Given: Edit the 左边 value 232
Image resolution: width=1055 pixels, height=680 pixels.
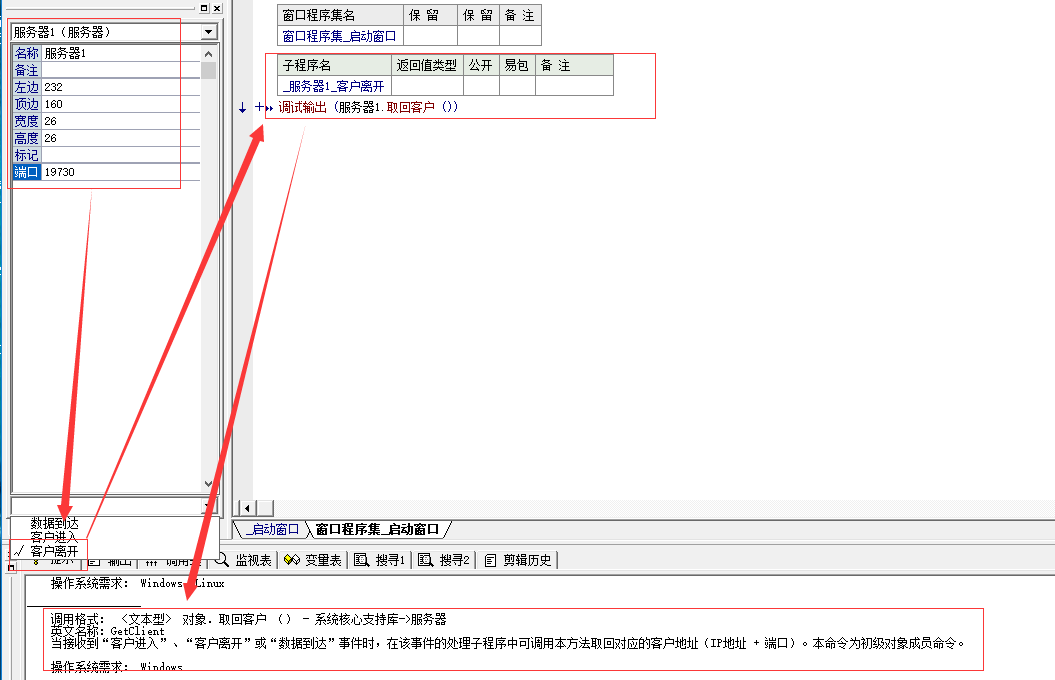Looking at the screenshot, I should click(x=121, y=87).
